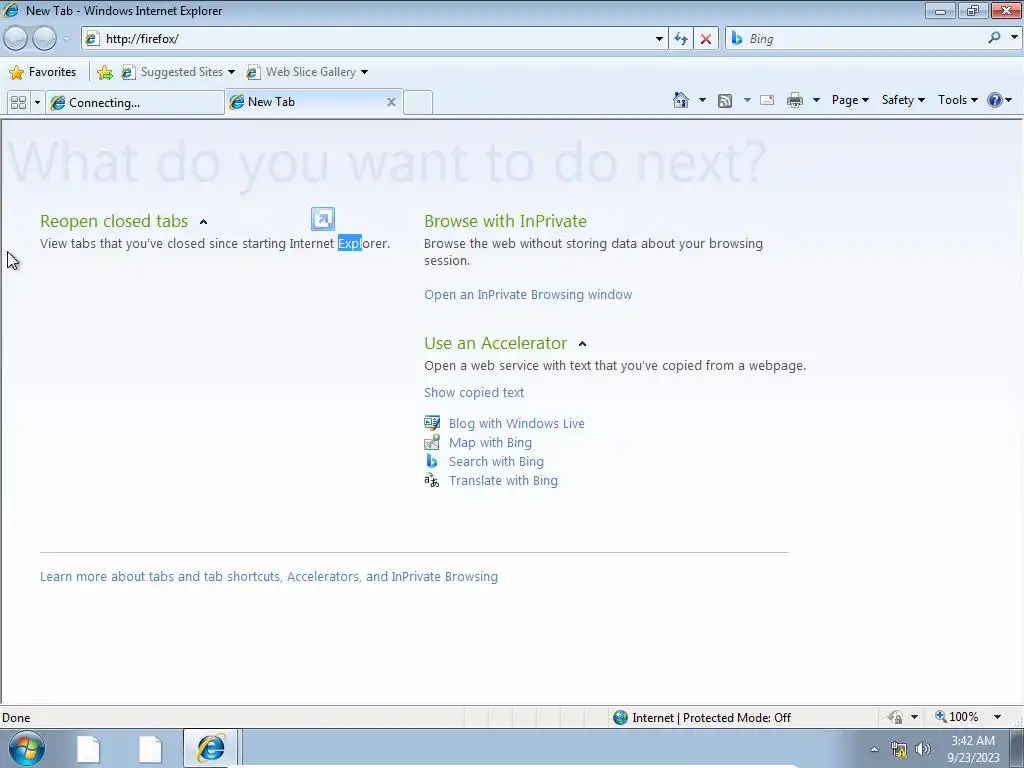Stop loading with the red X icon

[706, 39]
